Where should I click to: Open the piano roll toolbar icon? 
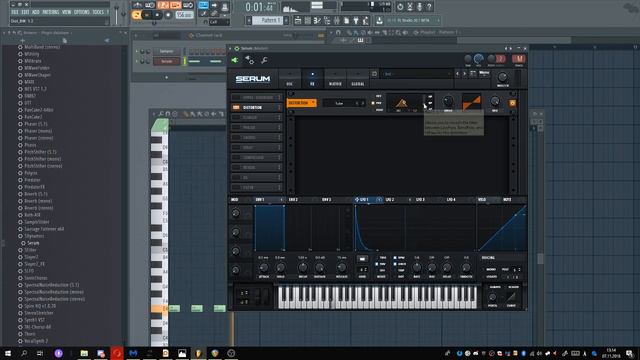click(x=317, y=20)
